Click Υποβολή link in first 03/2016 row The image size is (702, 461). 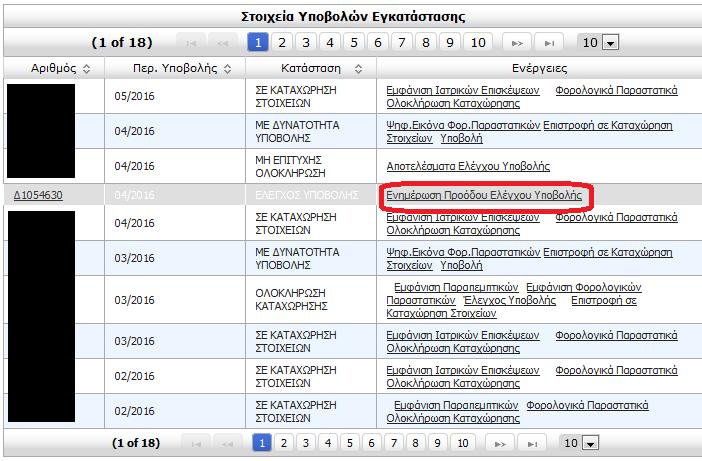[x=461, y=265]
